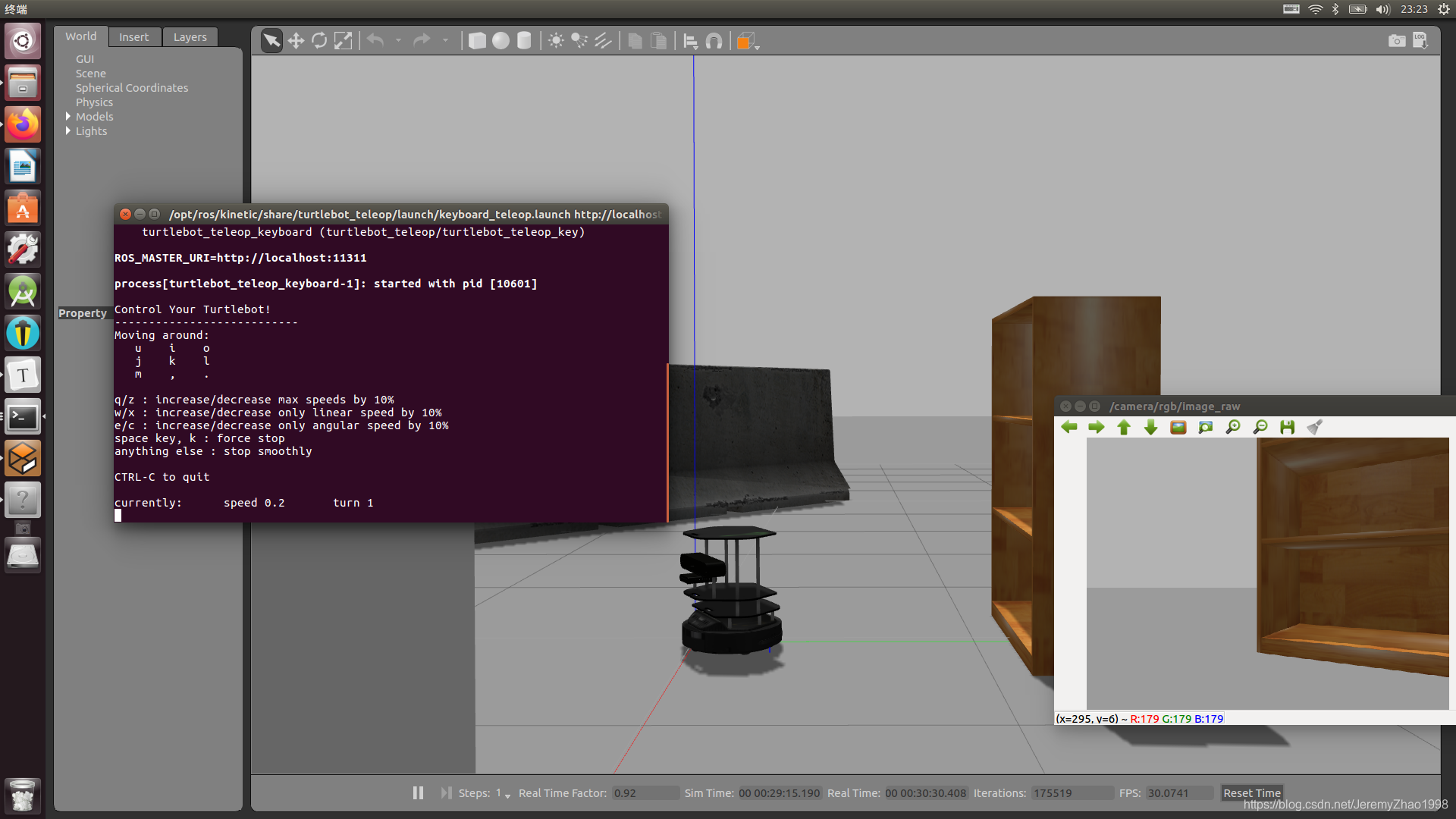The width and height of the screenshot is (1456, 819).
Task: Click the camera image_raw thumbnail
Action: pyautogui.click(x=1178, y=427)
